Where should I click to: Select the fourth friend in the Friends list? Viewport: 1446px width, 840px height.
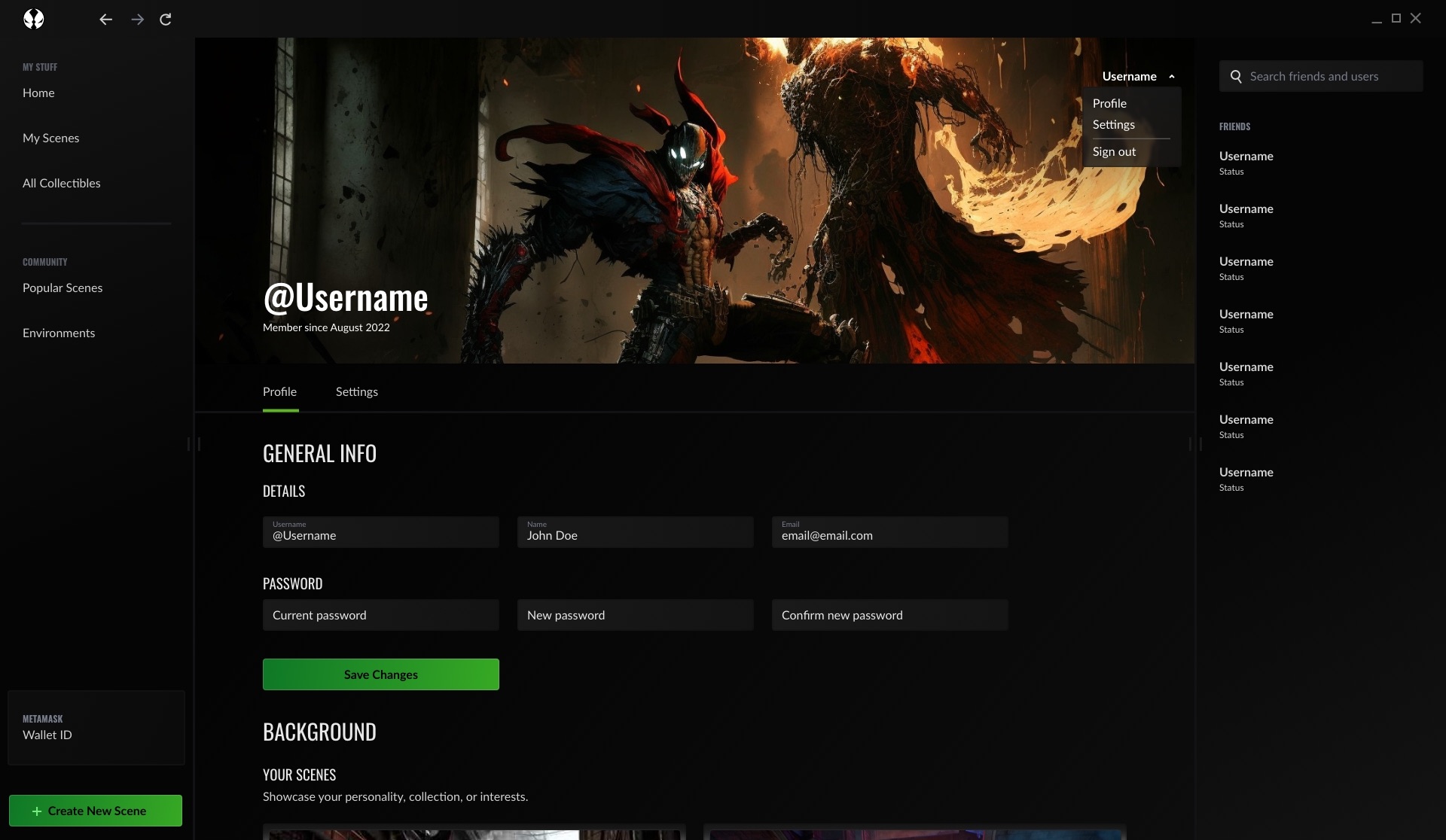tap(1246, 321)
